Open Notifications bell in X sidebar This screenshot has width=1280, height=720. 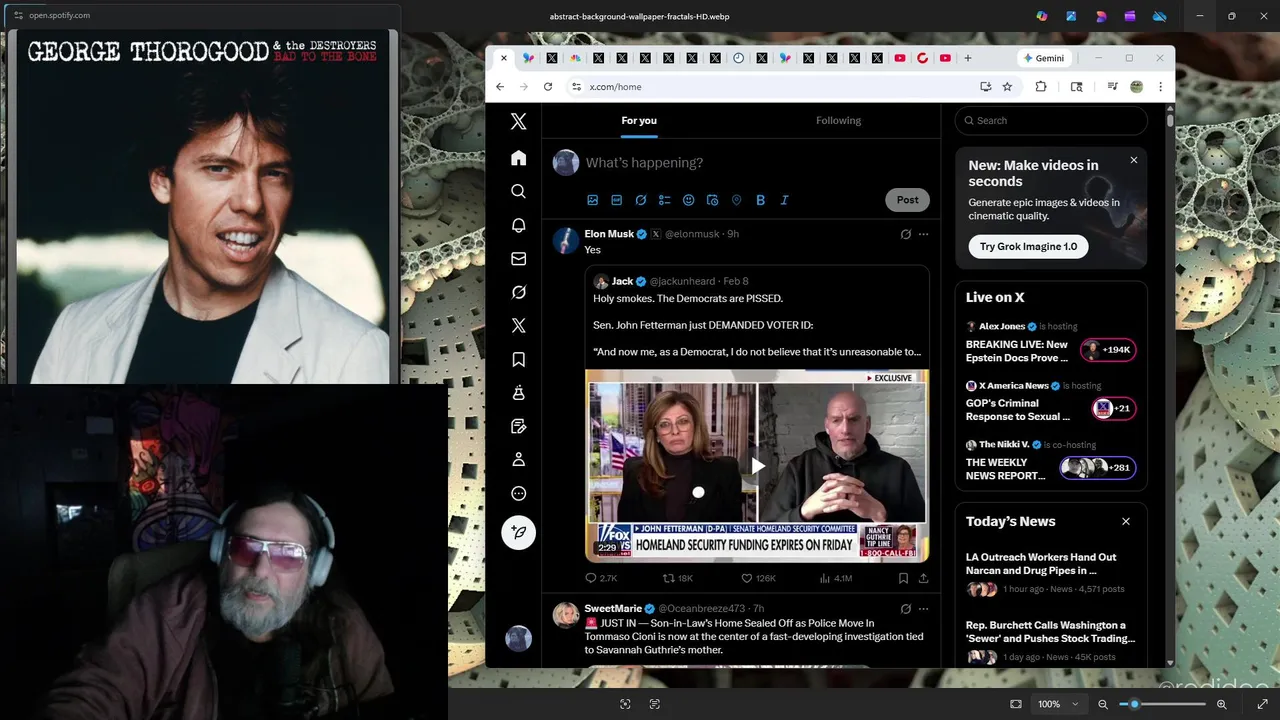[x=518, y=225]
